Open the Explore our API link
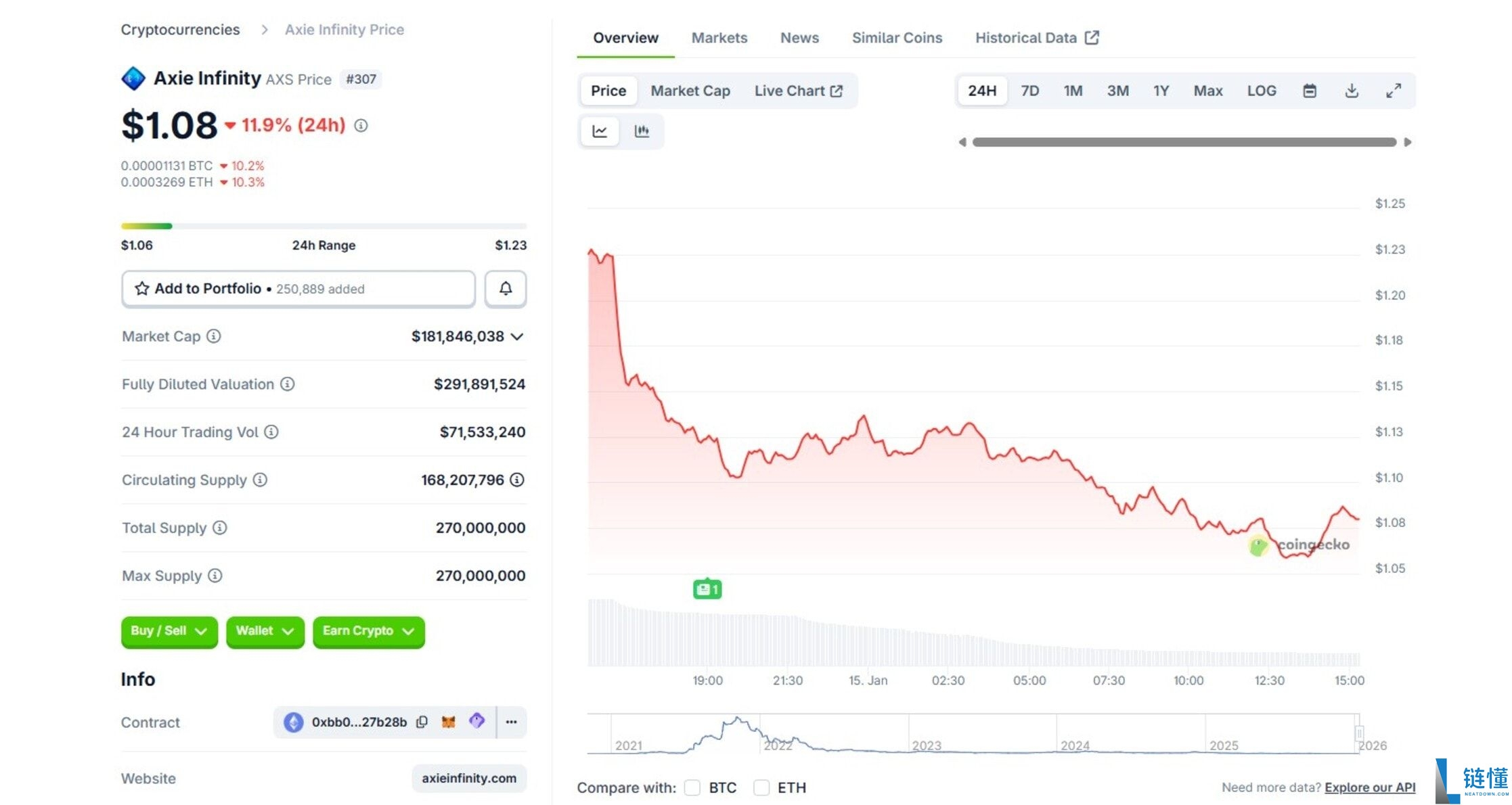The height and width of the screenshot is (805, 1512). point(1370,787)
